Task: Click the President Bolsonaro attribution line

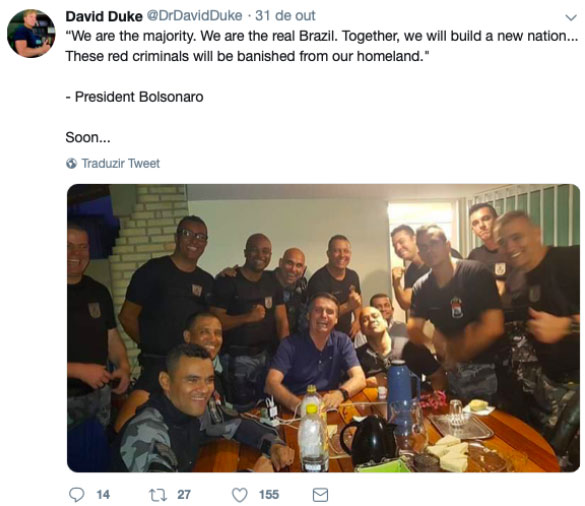Action: click(x=134, y=97)
